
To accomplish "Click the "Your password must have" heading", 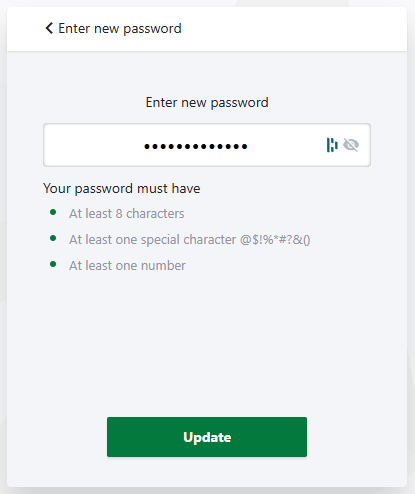I will [122, 189].
